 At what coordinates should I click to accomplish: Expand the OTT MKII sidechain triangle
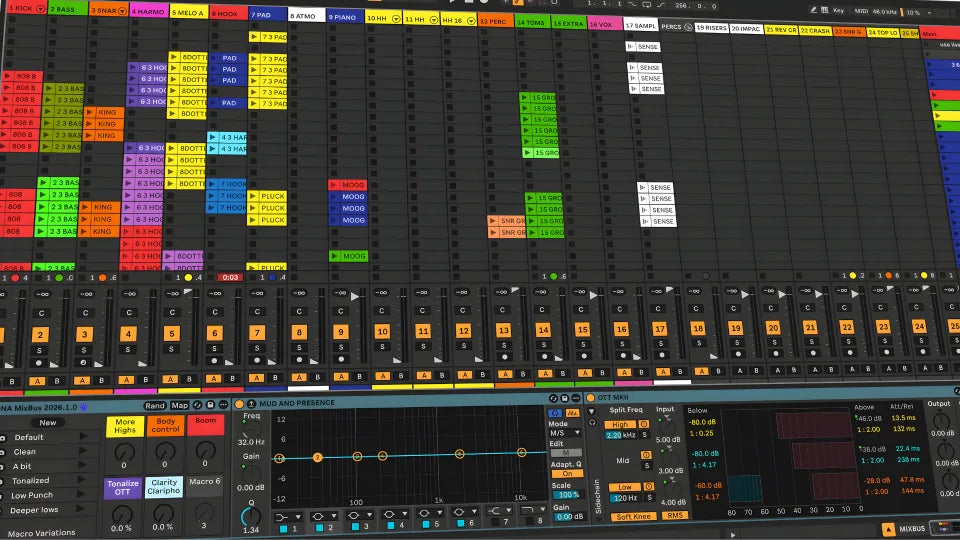pos(591,411)
